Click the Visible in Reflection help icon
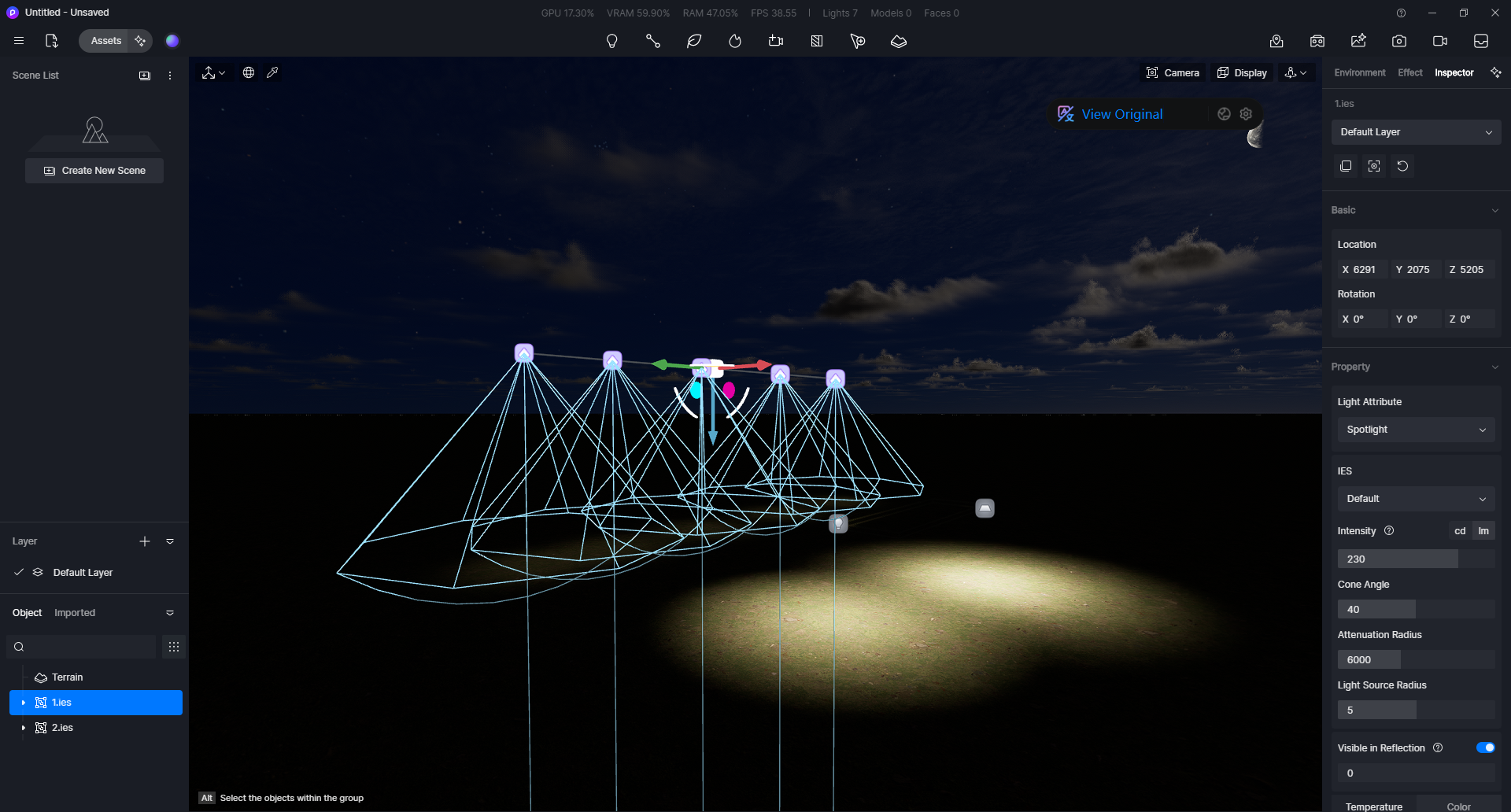The width and height of the screenshot is (1511, 812). pos(1438,747)
